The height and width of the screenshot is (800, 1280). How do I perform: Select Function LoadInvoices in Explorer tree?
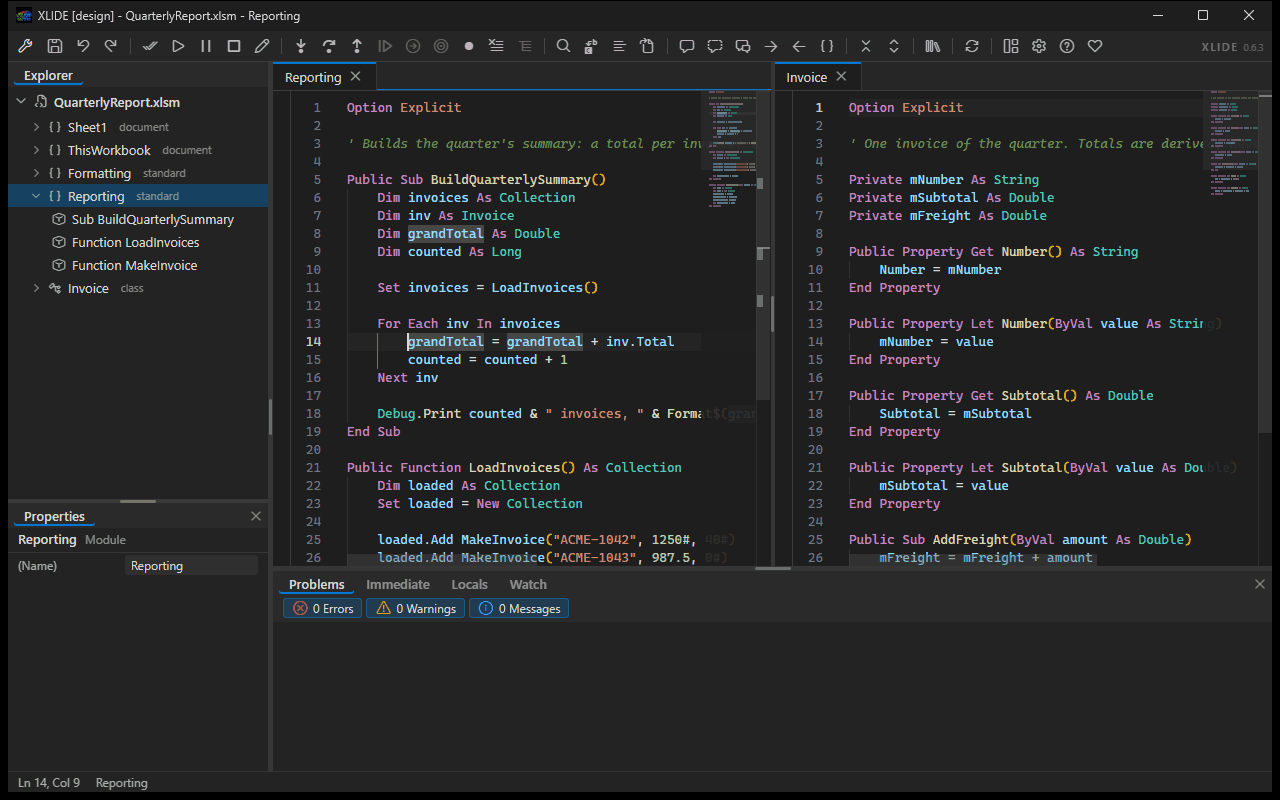(138, 242)
